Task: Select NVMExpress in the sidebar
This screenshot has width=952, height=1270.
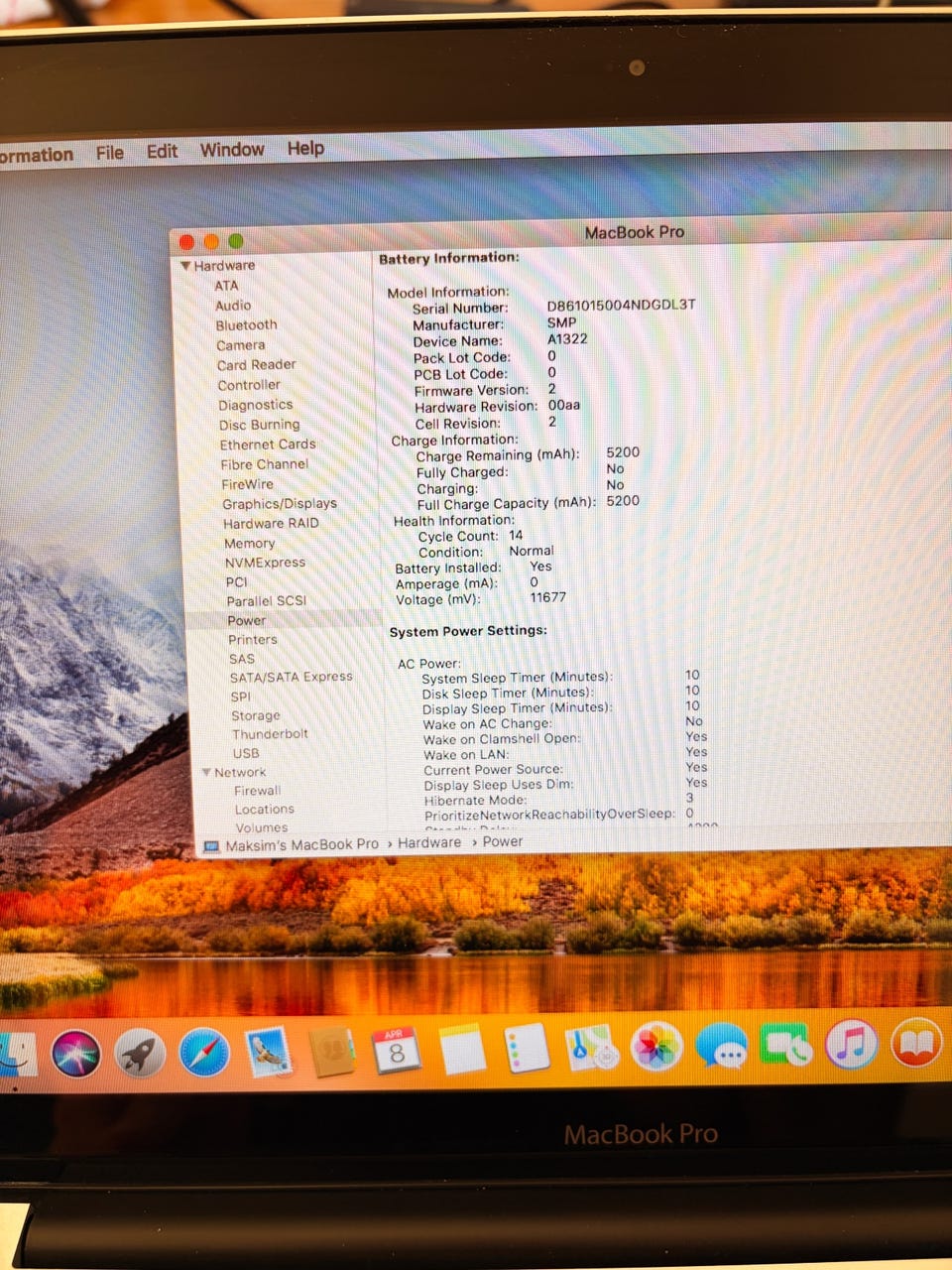Action: (x=265, y=563)
